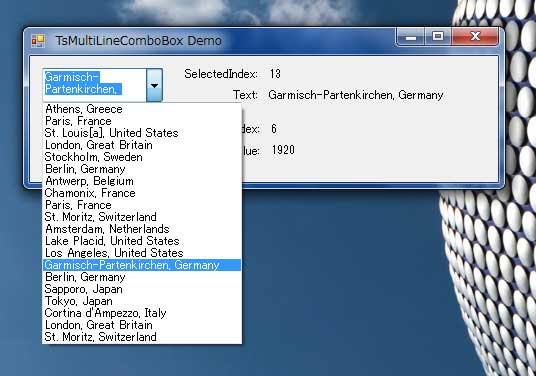The height and width of the screenshot is (376, 536).
Task: Choose the Paris, France entry below Athens, Greece
Action: point(142,121)
